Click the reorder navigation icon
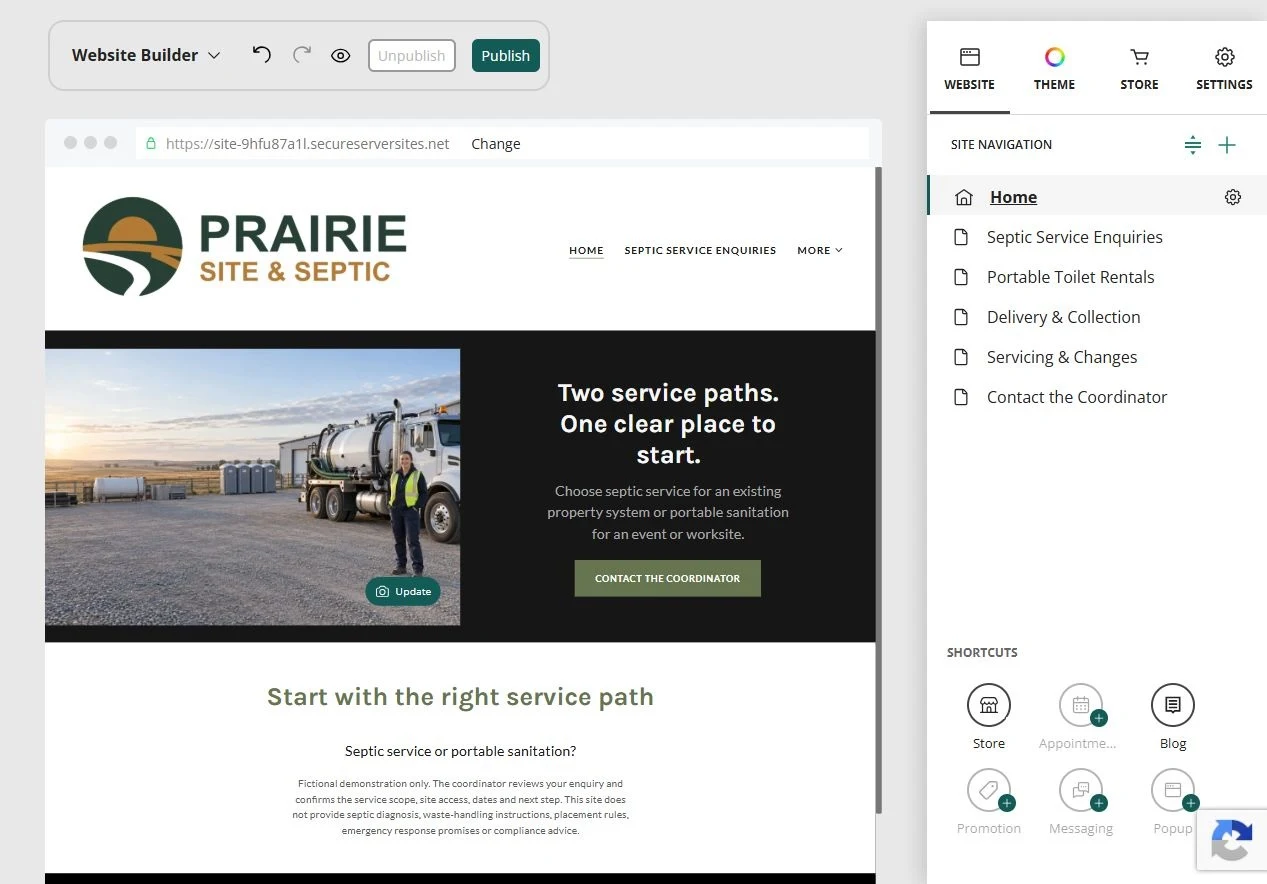Image resolution: width=1267 pixels, height=884 pixels. click(1192, 145)
